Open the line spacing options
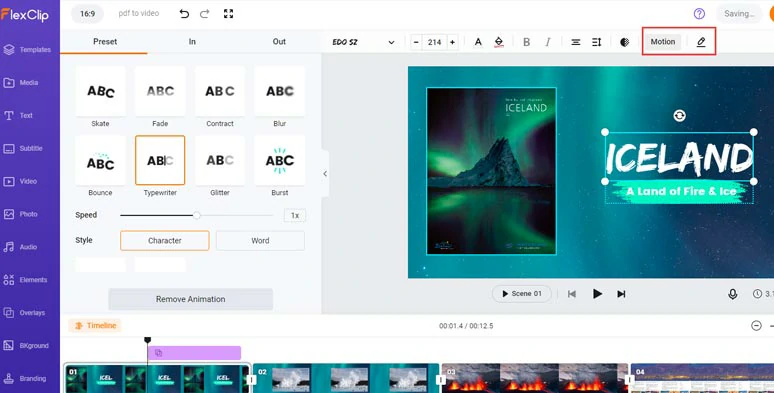The width and height of the screenshot is (774, 393). click(596, 42)
